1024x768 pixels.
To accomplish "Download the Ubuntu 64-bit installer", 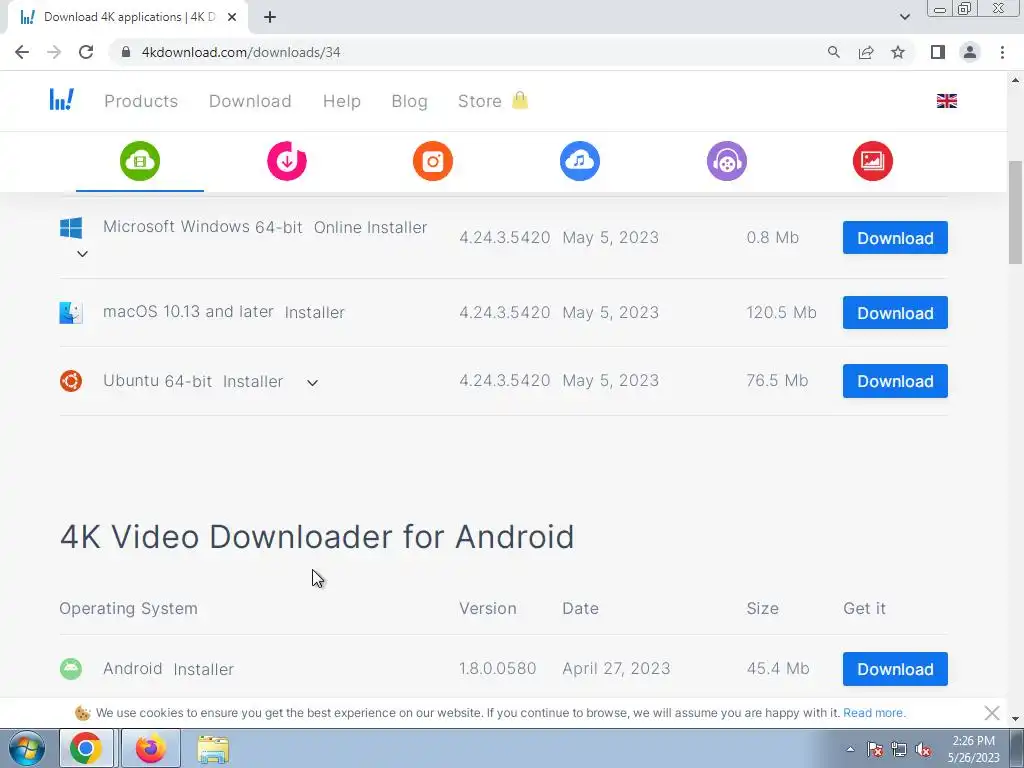I will tap(895, 381).
